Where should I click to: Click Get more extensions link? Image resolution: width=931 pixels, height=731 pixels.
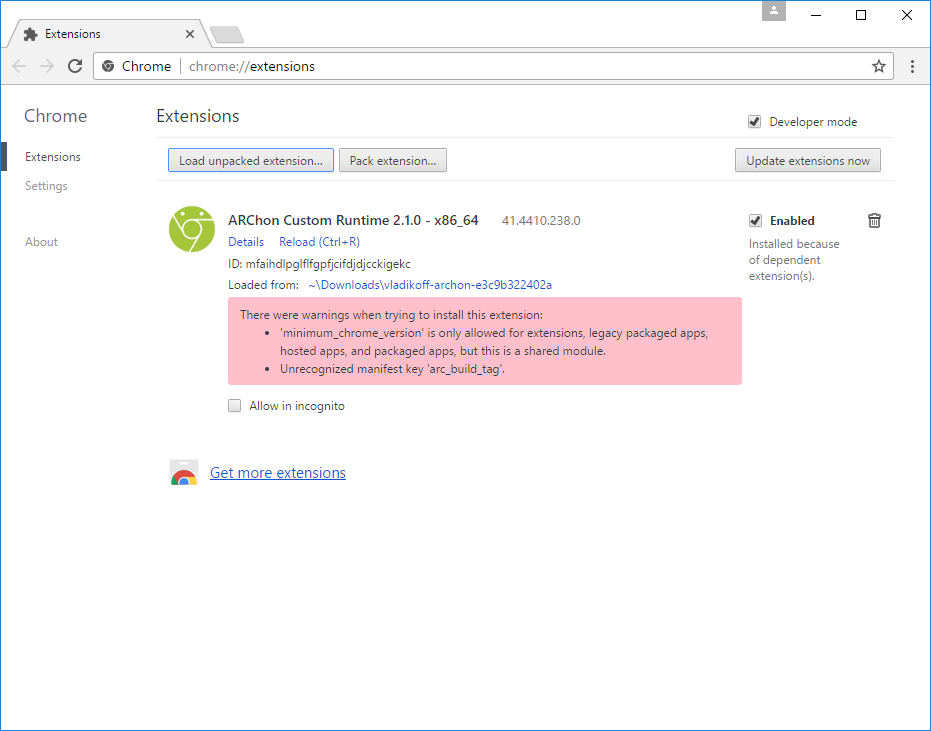tap(278, 473)
